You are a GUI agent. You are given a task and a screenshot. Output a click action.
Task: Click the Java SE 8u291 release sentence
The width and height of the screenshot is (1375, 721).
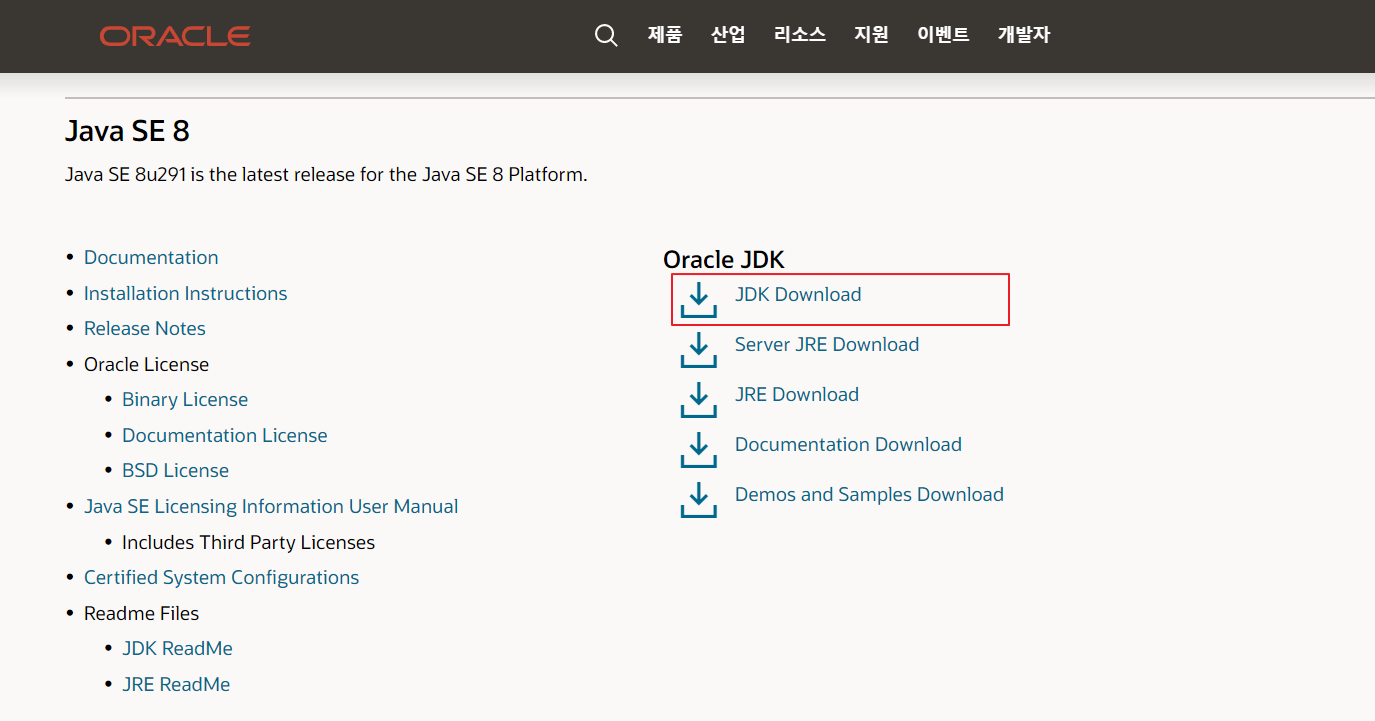326,175
